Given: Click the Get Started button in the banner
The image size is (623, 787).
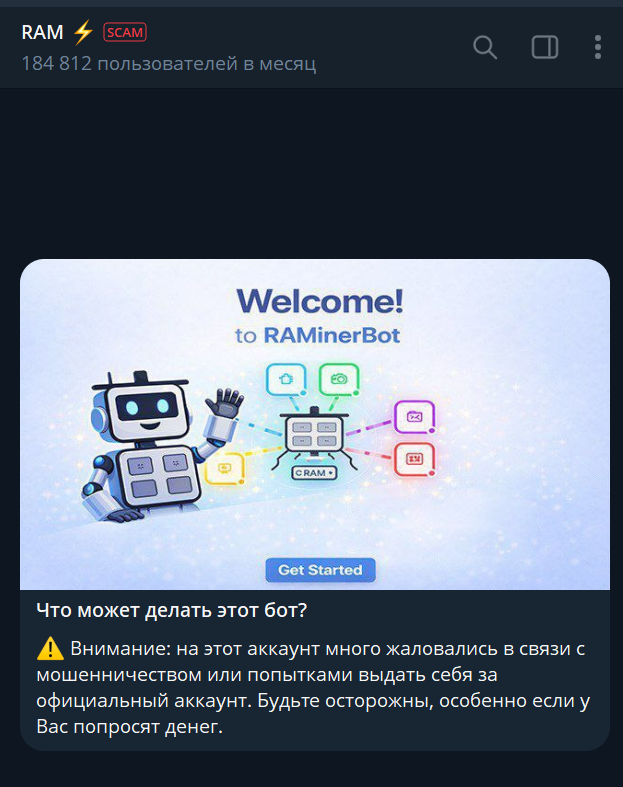Looking at the screenshot, I should pos(320,570).
